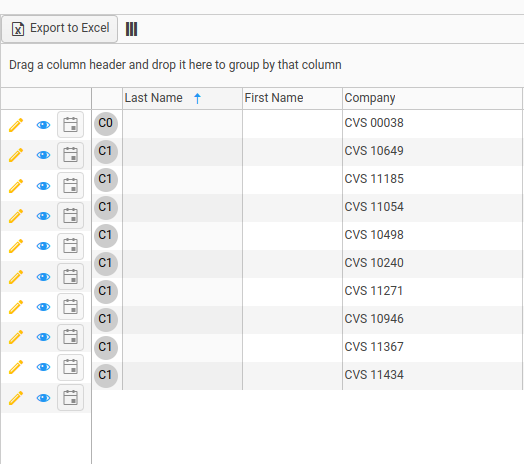Sort by the Last Name column header
The height and width of the screenshot is (464, 524).
coord(182,98)
